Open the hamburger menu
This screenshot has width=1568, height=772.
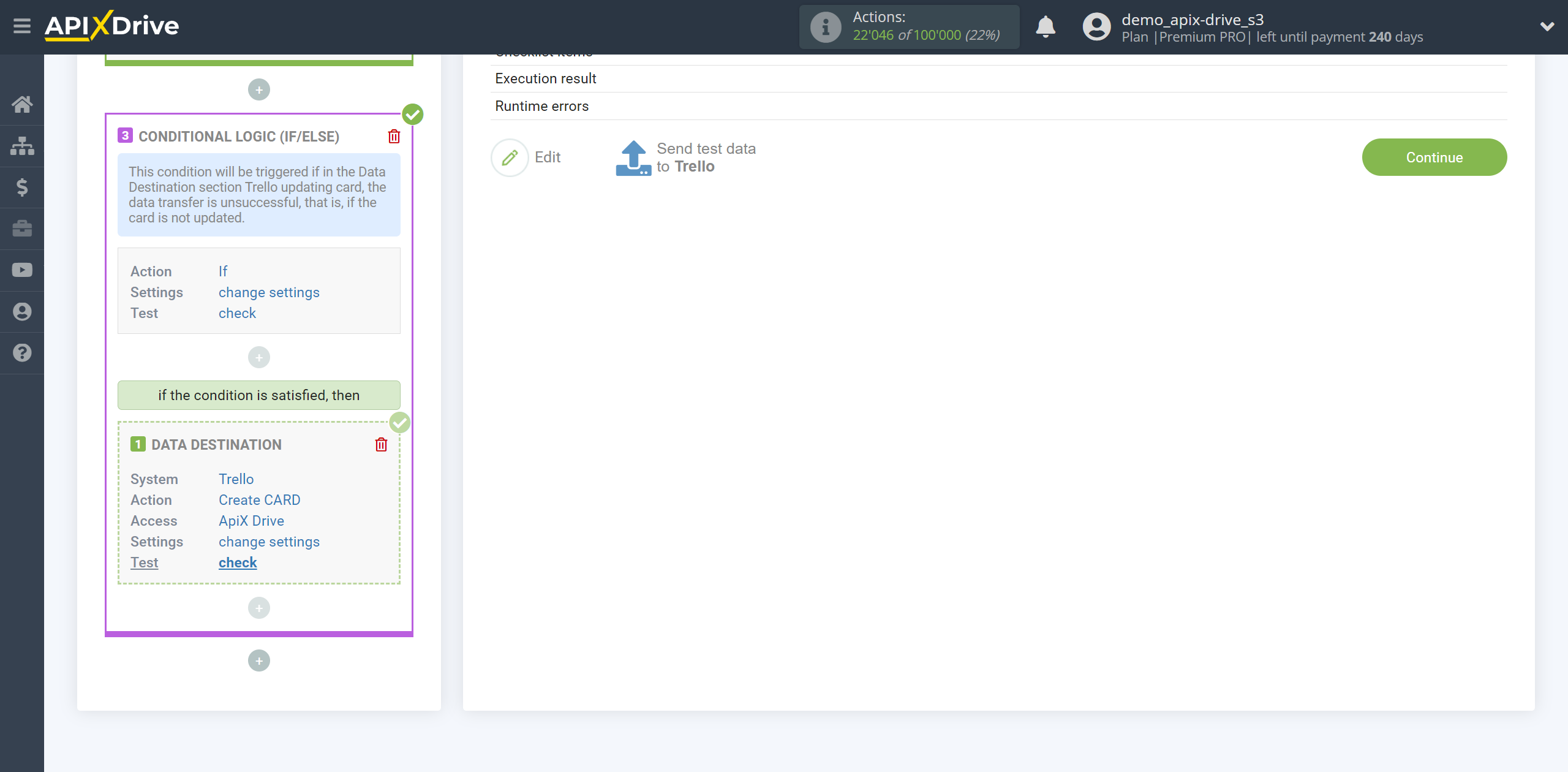point(22,26)
